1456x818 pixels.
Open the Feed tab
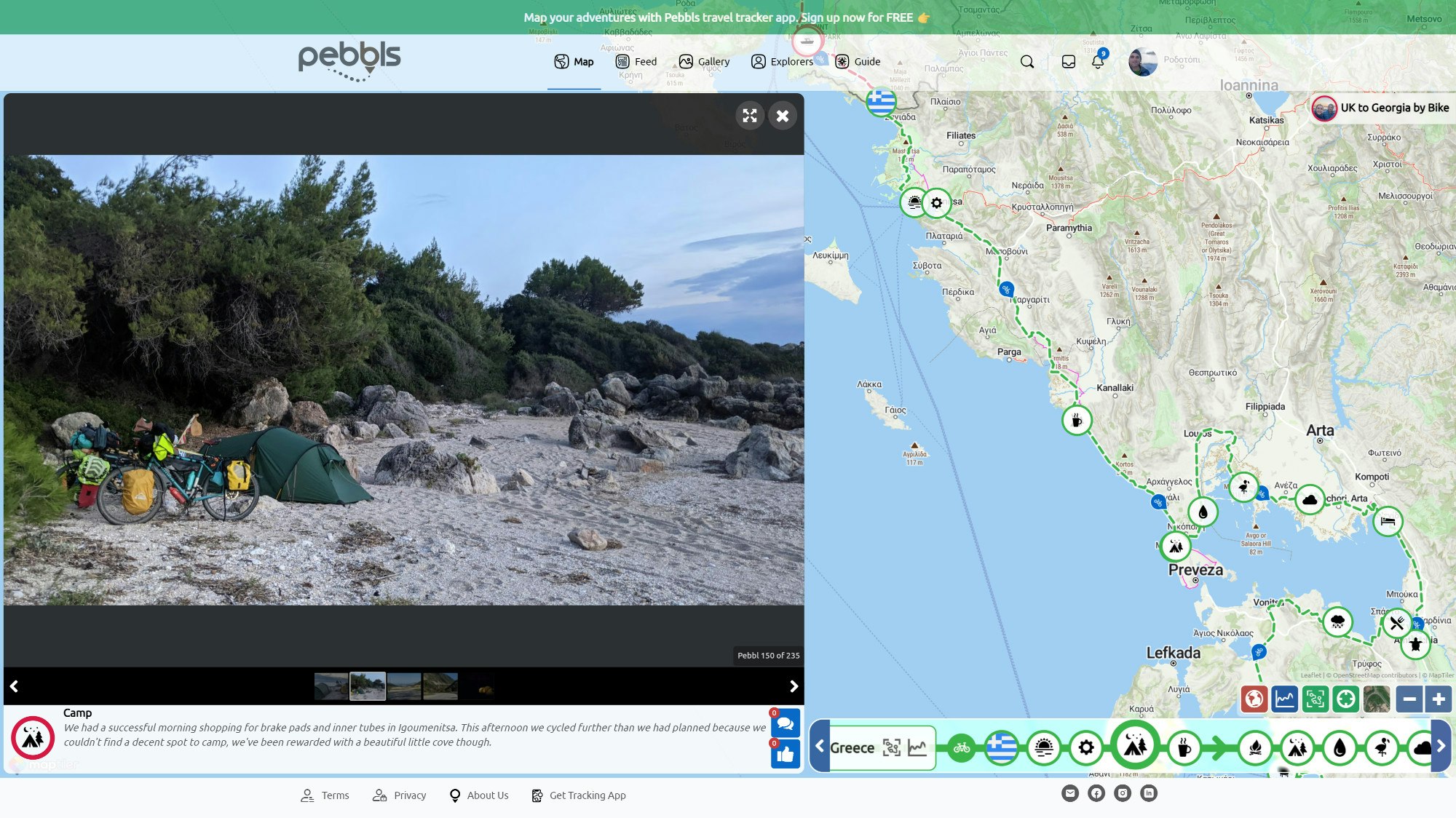click(x=636, y=62)
